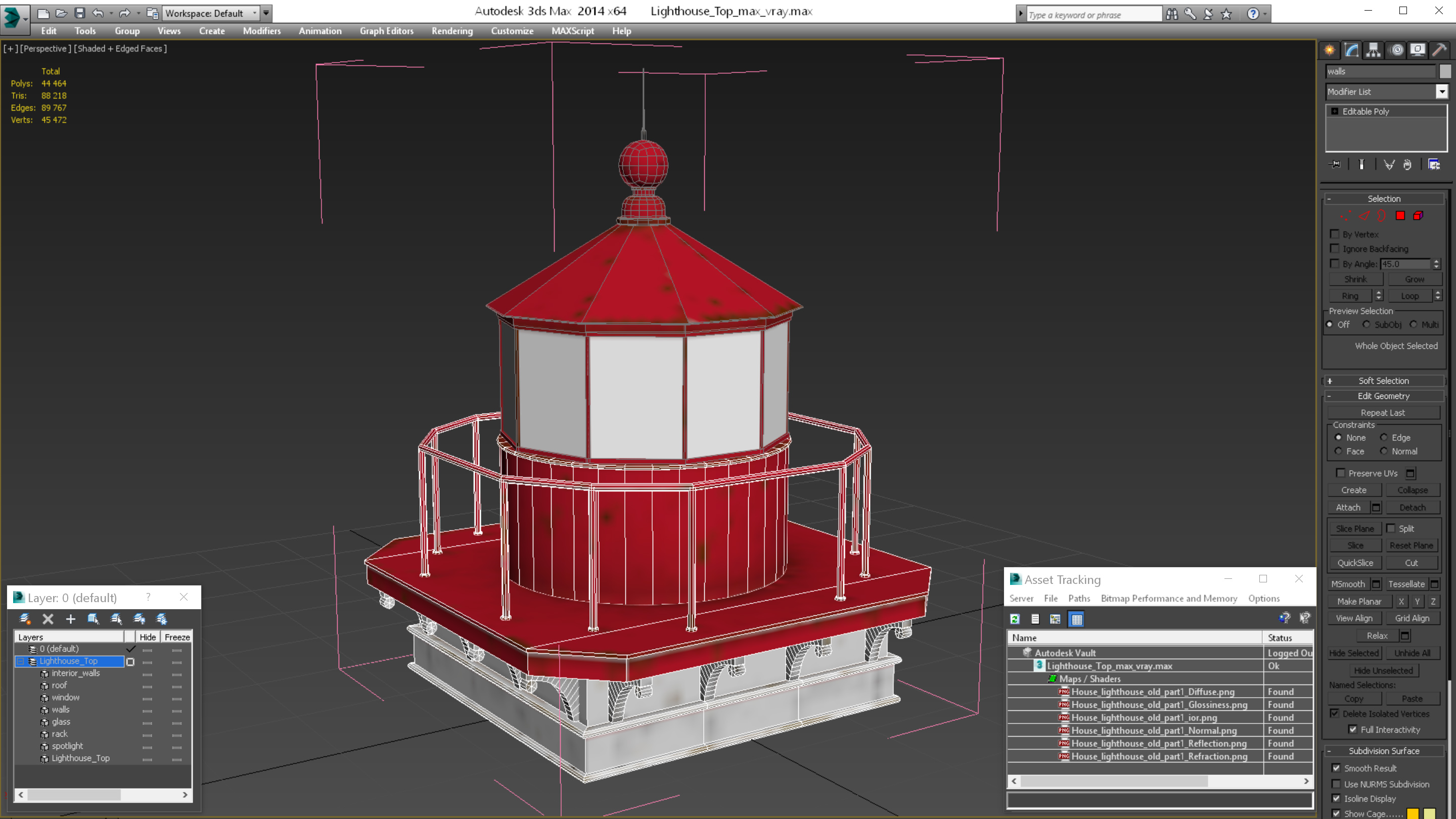This screenshot has height=819, width=1456.
Task: Open the Create command panel tab icon
Action: (x=1330, y=51)
